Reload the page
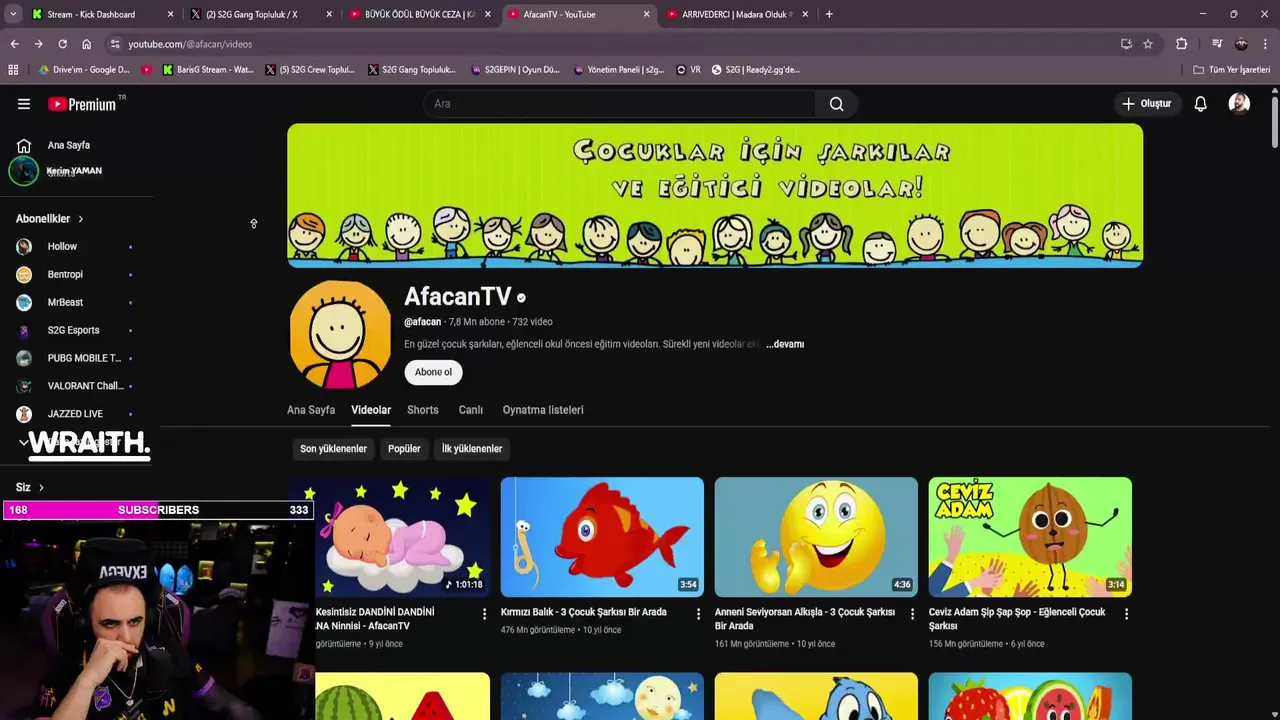This screenshot has width=1280, height=720. pyautogui.click(x=62, y=44)
